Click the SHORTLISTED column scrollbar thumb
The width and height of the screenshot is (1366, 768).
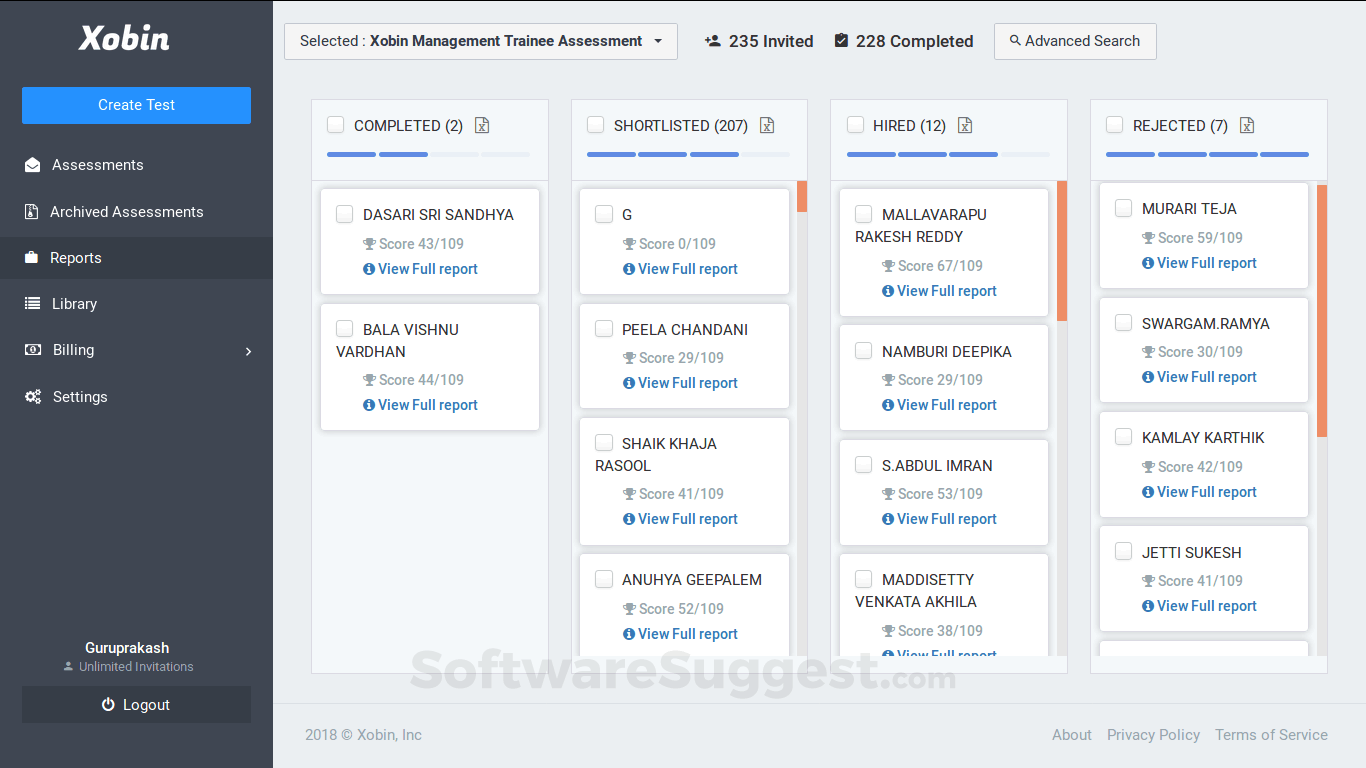(x=802, y=197)
